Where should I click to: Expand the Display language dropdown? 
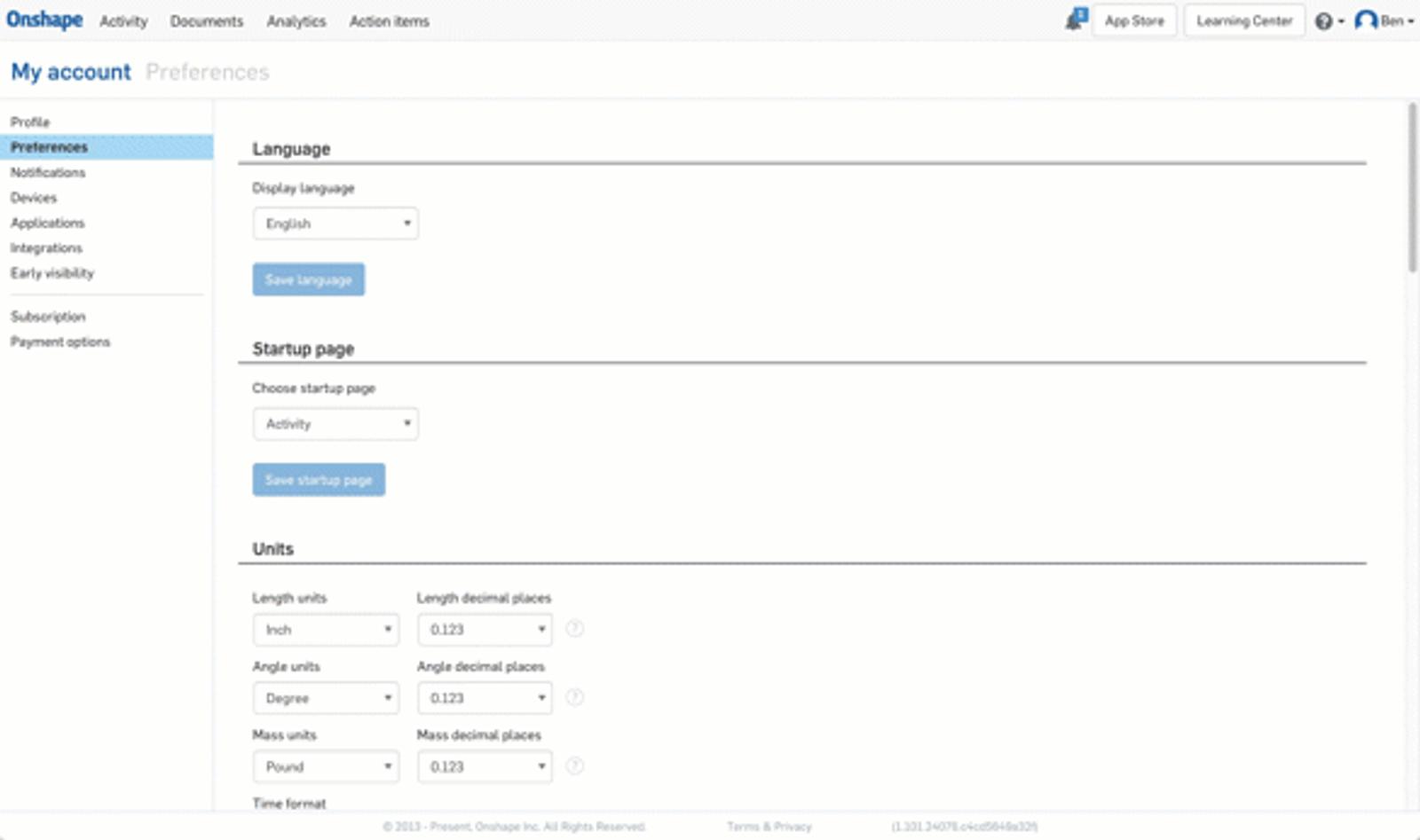pos(335,224)
